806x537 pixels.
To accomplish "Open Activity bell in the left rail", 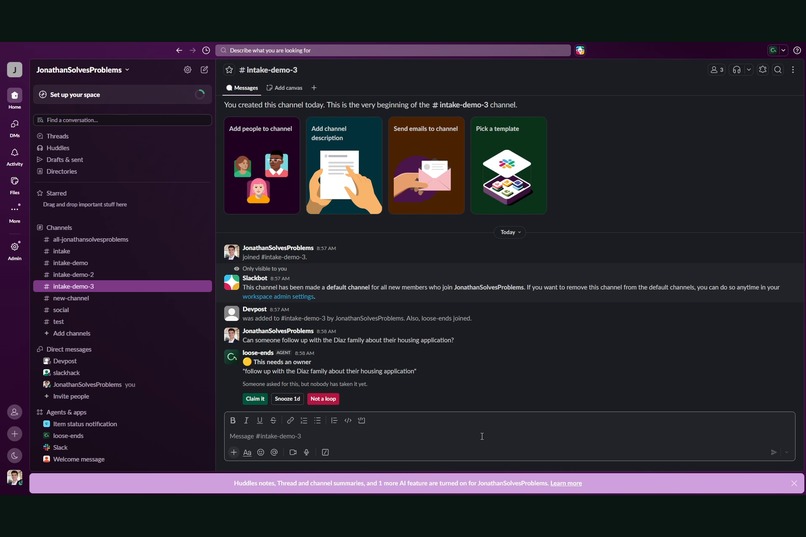I will point(14,156).
